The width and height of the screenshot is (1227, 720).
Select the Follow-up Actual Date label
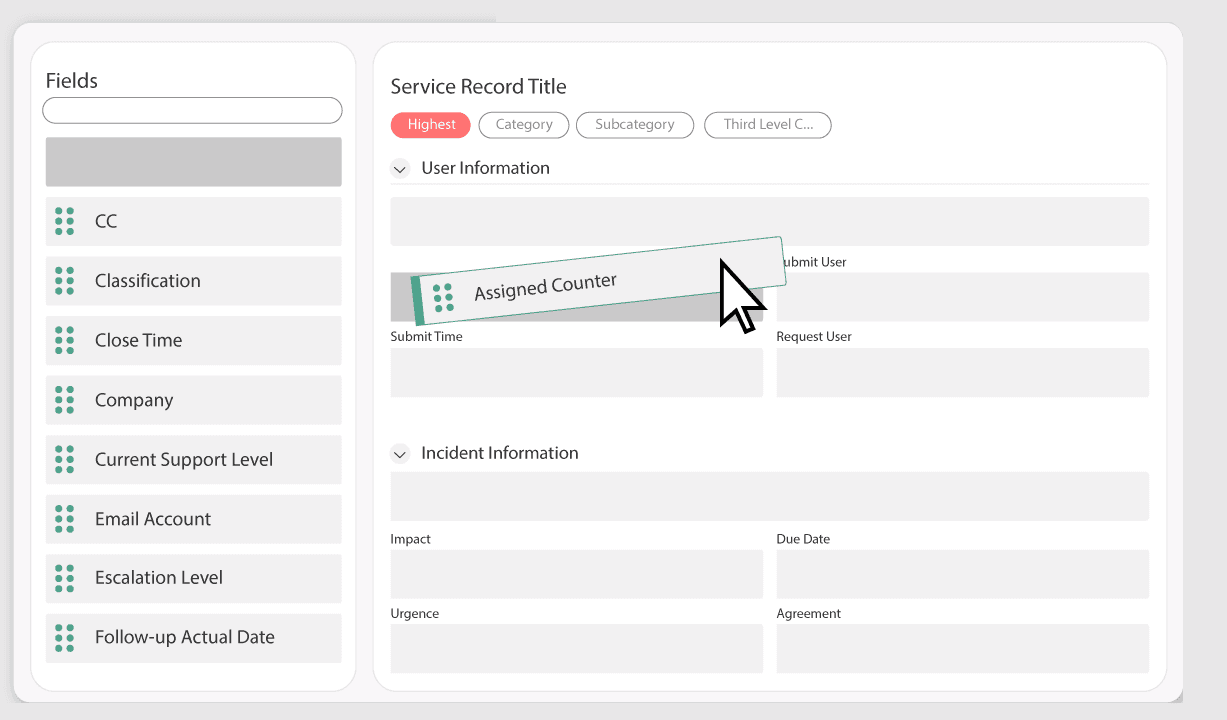185,637
